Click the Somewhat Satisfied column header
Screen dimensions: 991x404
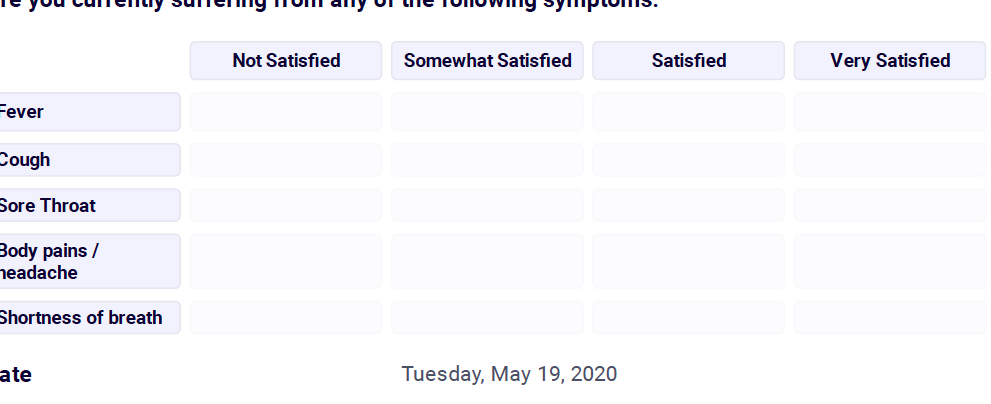487,61
